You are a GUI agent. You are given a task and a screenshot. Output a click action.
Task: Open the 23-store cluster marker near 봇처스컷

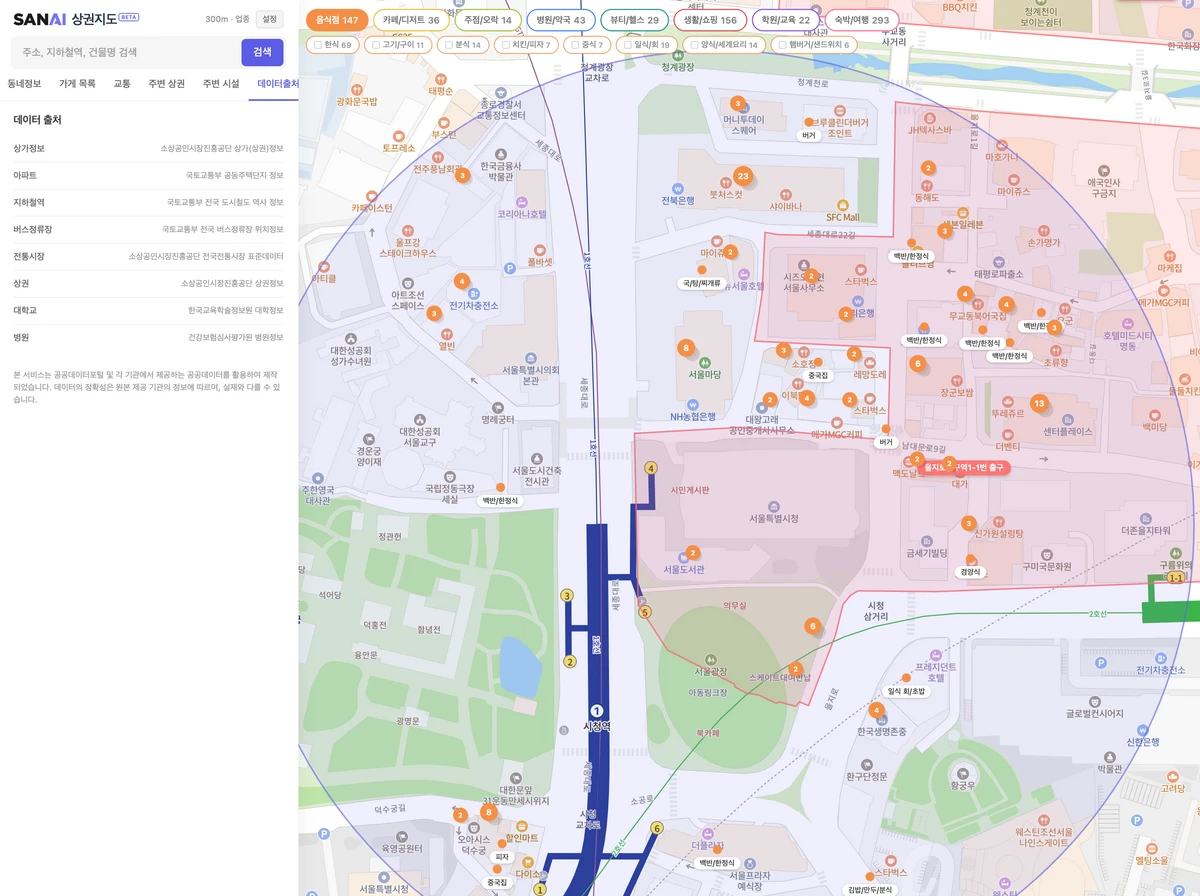pyautogui.click(x=742, y=176)
